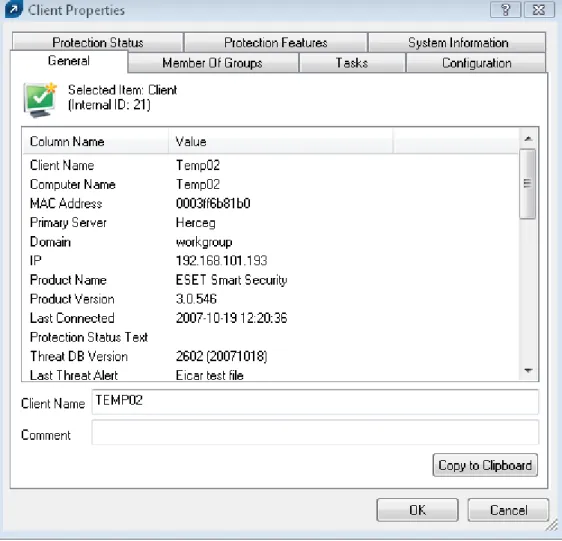
Task: Select the value ESET Smart Security
Action: coord(232,280)
